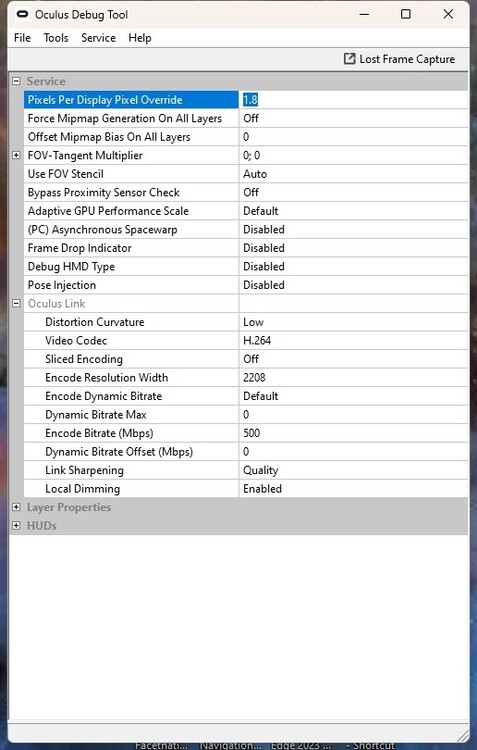Click the Oculus logo icon in title bar
477x750 pixels.
click(22, 14)
